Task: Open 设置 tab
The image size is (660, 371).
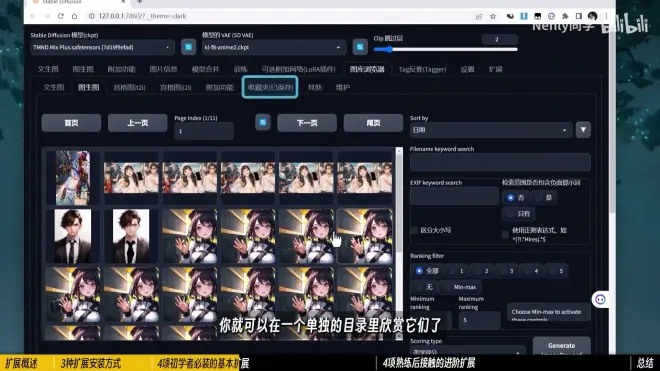Action: pos(467,69)
